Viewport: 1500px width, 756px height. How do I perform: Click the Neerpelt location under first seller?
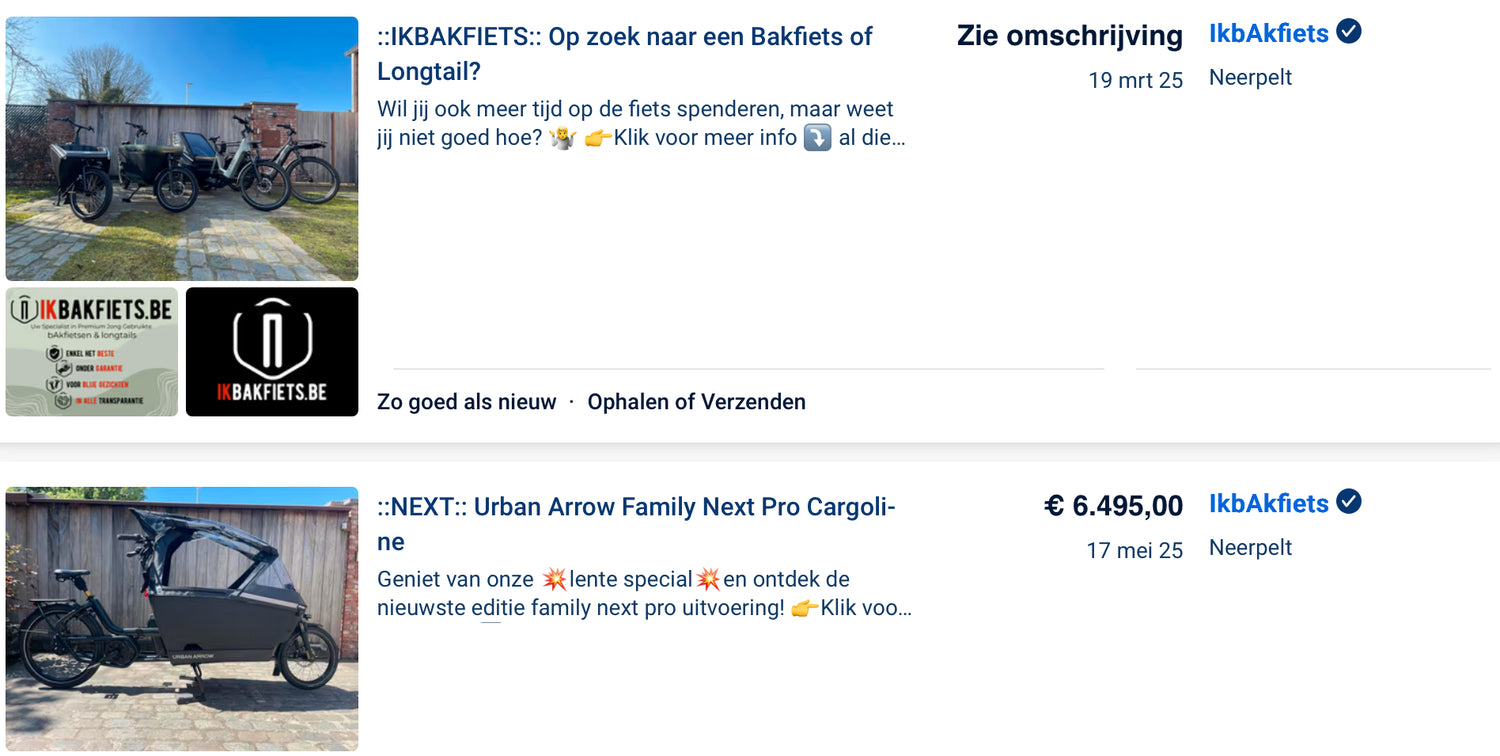(1250, 77)
